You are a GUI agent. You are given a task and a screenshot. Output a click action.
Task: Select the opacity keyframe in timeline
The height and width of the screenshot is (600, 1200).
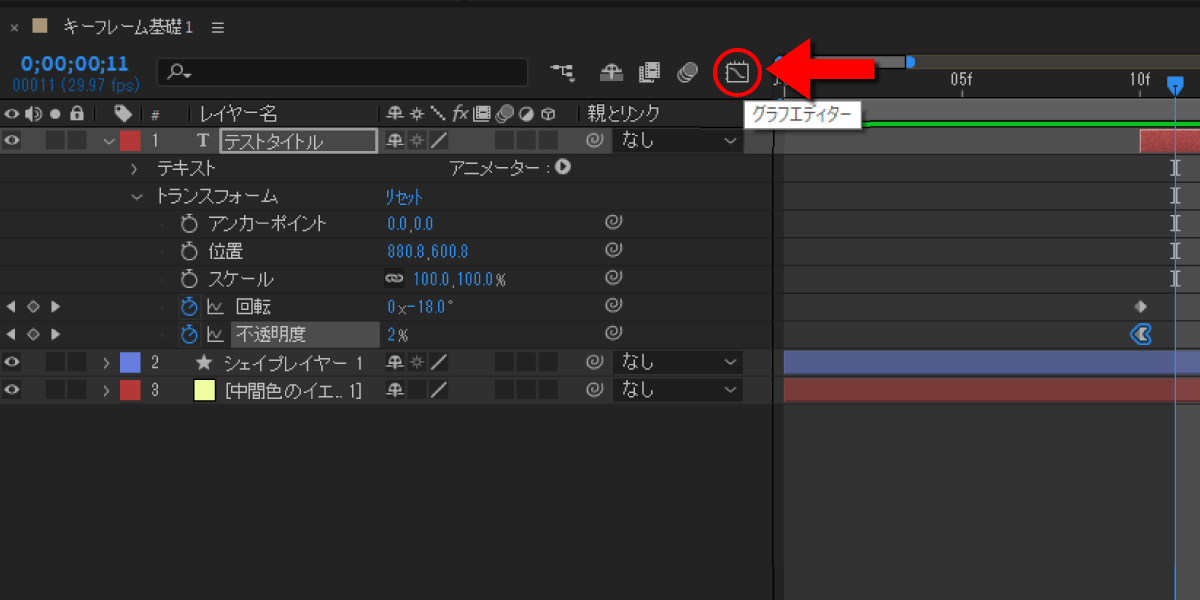1141,334
